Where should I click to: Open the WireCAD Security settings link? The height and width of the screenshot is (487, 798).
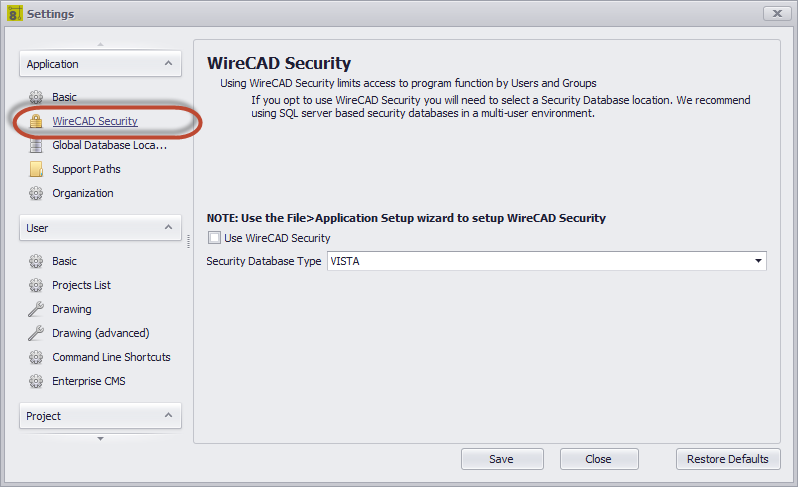click(x=95, y=121)
